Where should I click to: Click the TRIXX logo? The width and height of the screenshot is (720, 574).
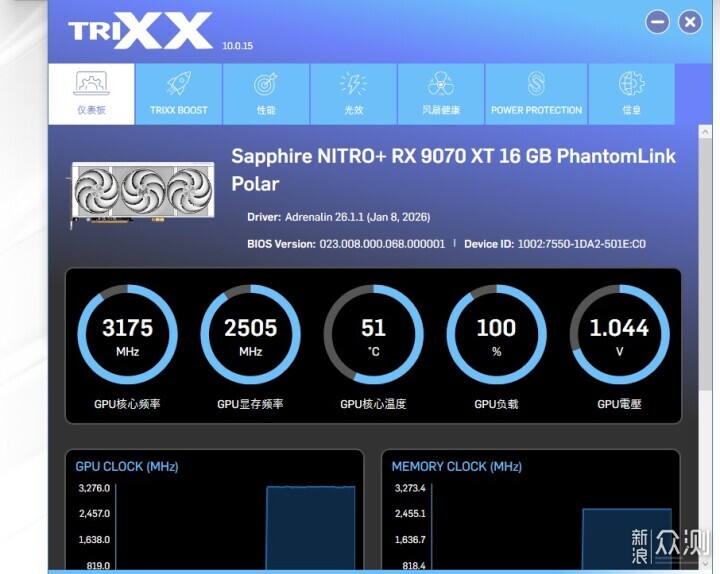[141, 30]
